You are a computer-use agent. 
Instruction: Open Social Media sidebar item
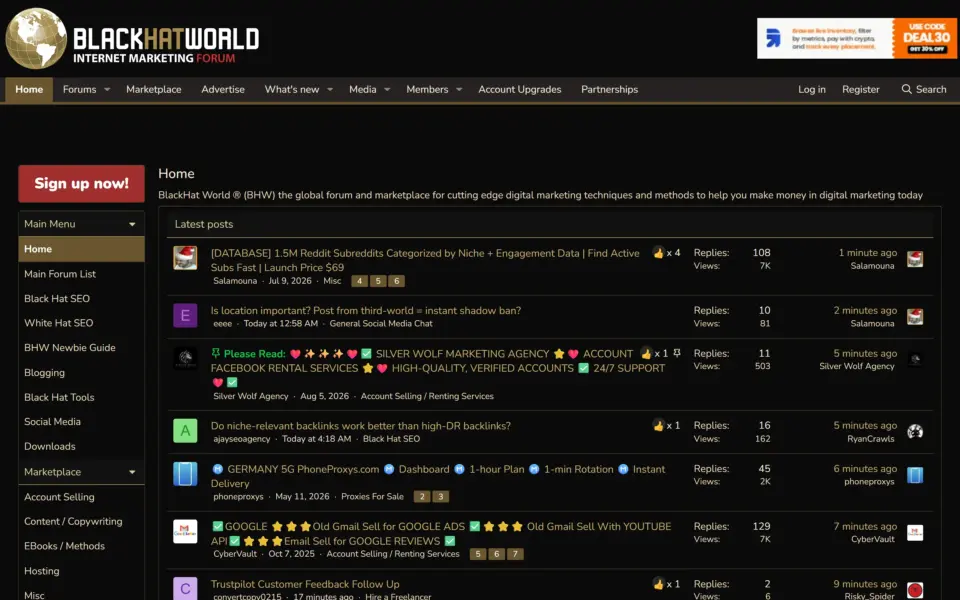click(52, 421)
